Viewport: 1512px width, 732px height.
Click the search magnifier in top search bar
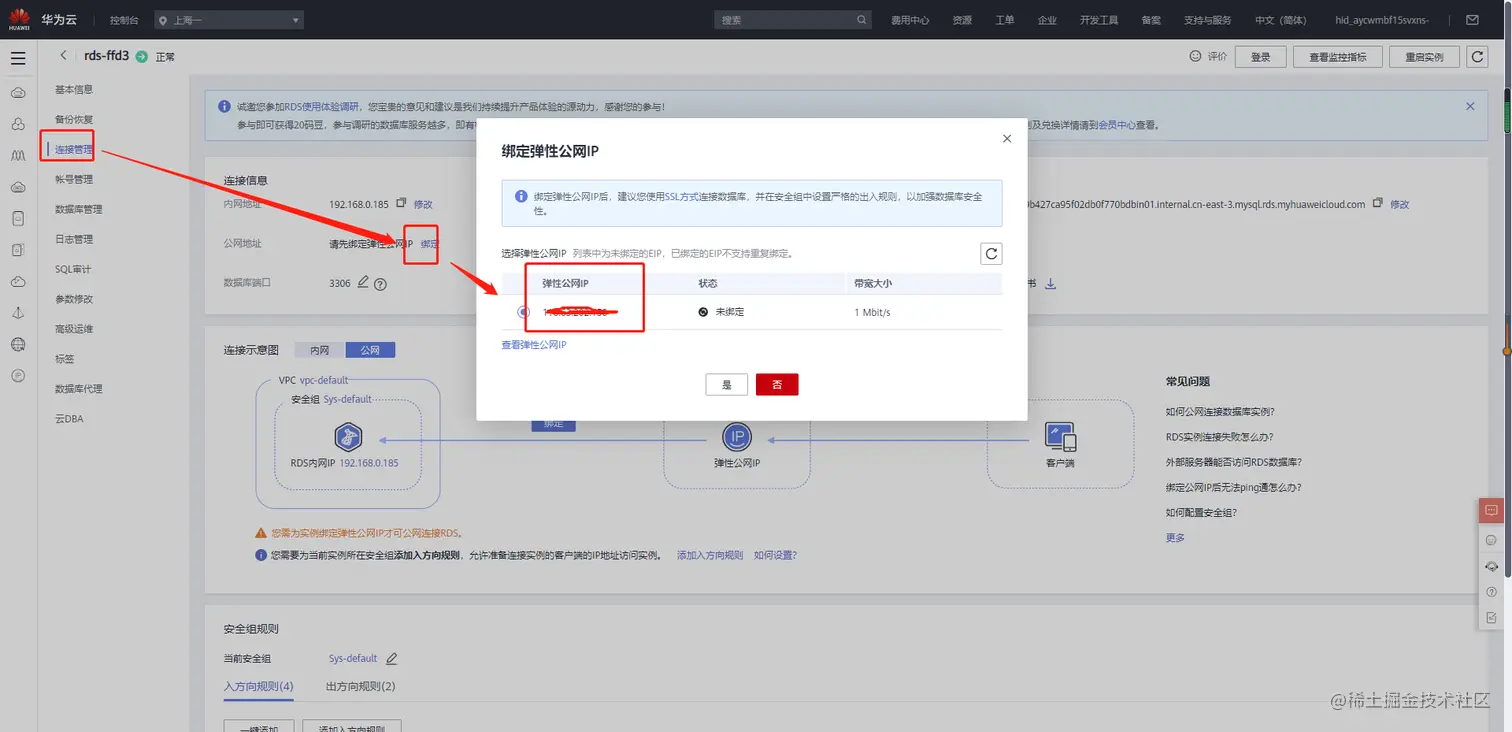click(861, 19)
